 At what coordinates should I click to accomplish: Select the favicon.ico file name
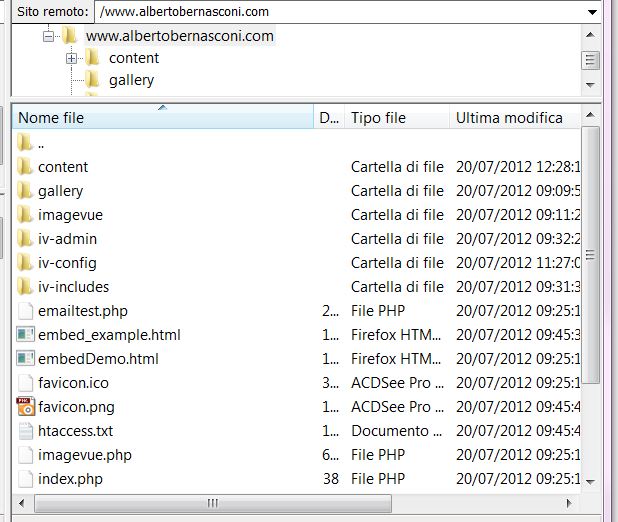coord(73,383)
